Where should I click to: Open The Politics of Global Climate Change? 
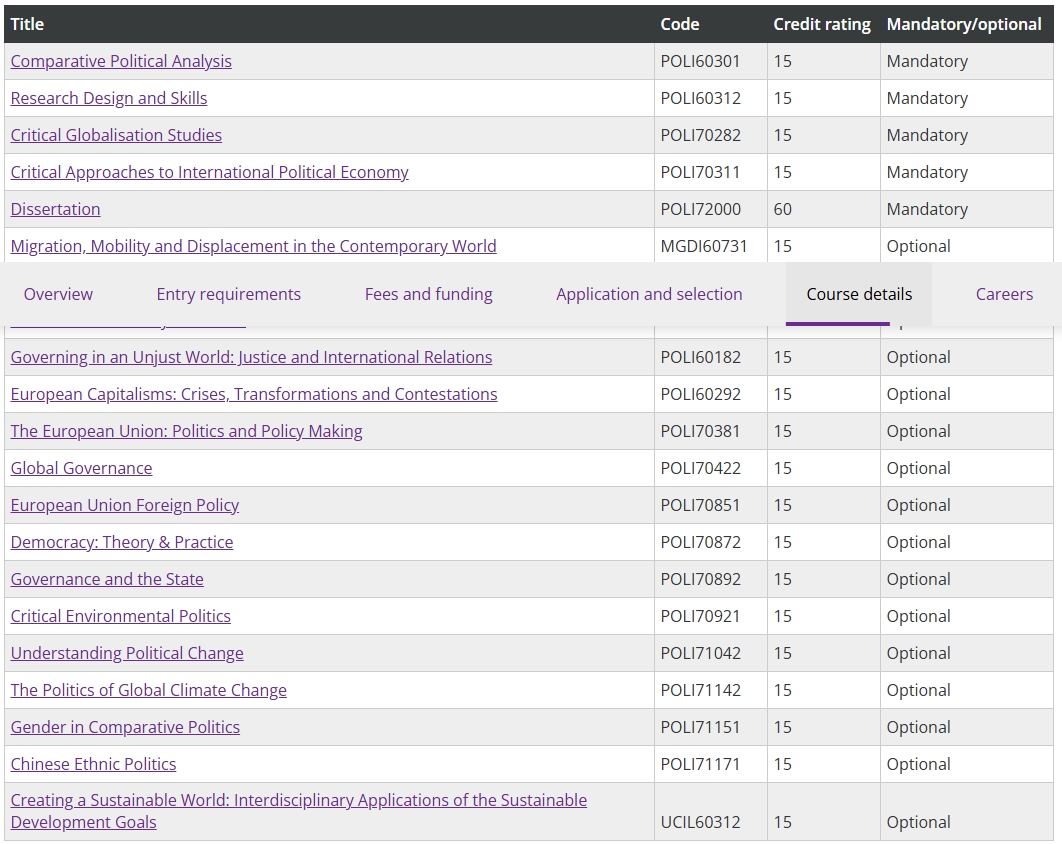[149, 690]
